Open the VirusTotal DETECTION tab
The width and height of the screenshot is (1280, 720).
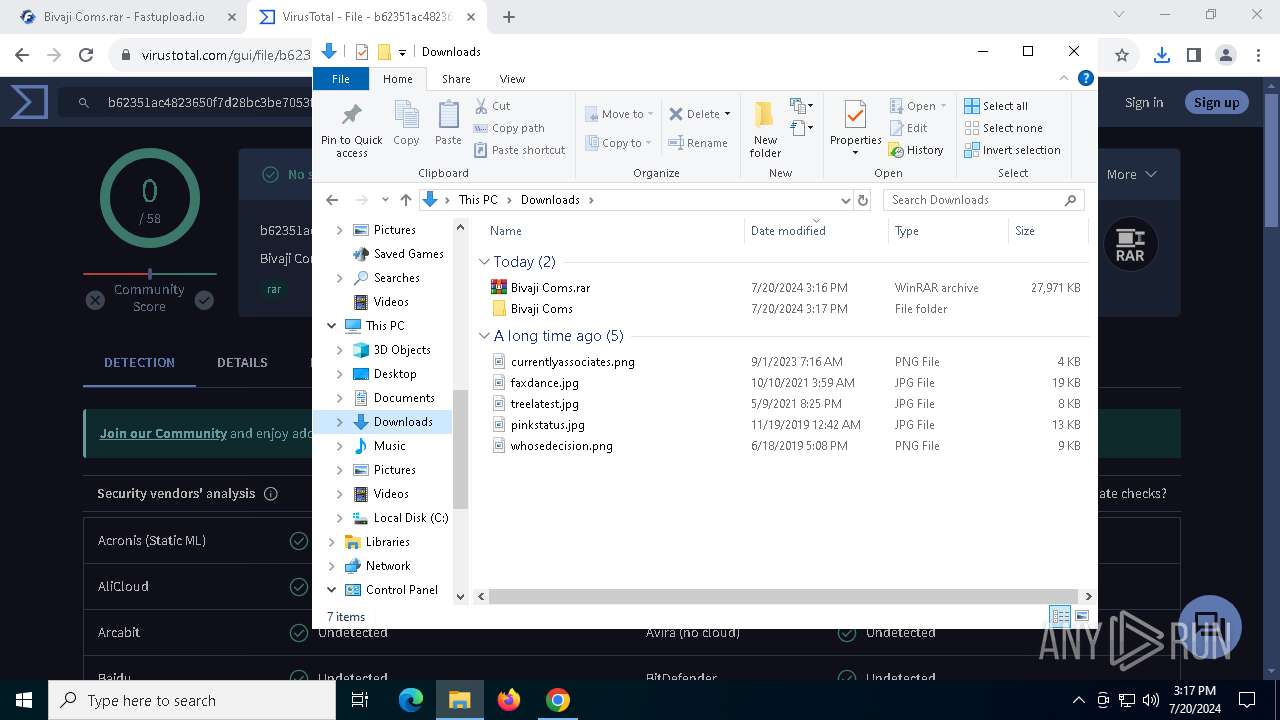139,362
